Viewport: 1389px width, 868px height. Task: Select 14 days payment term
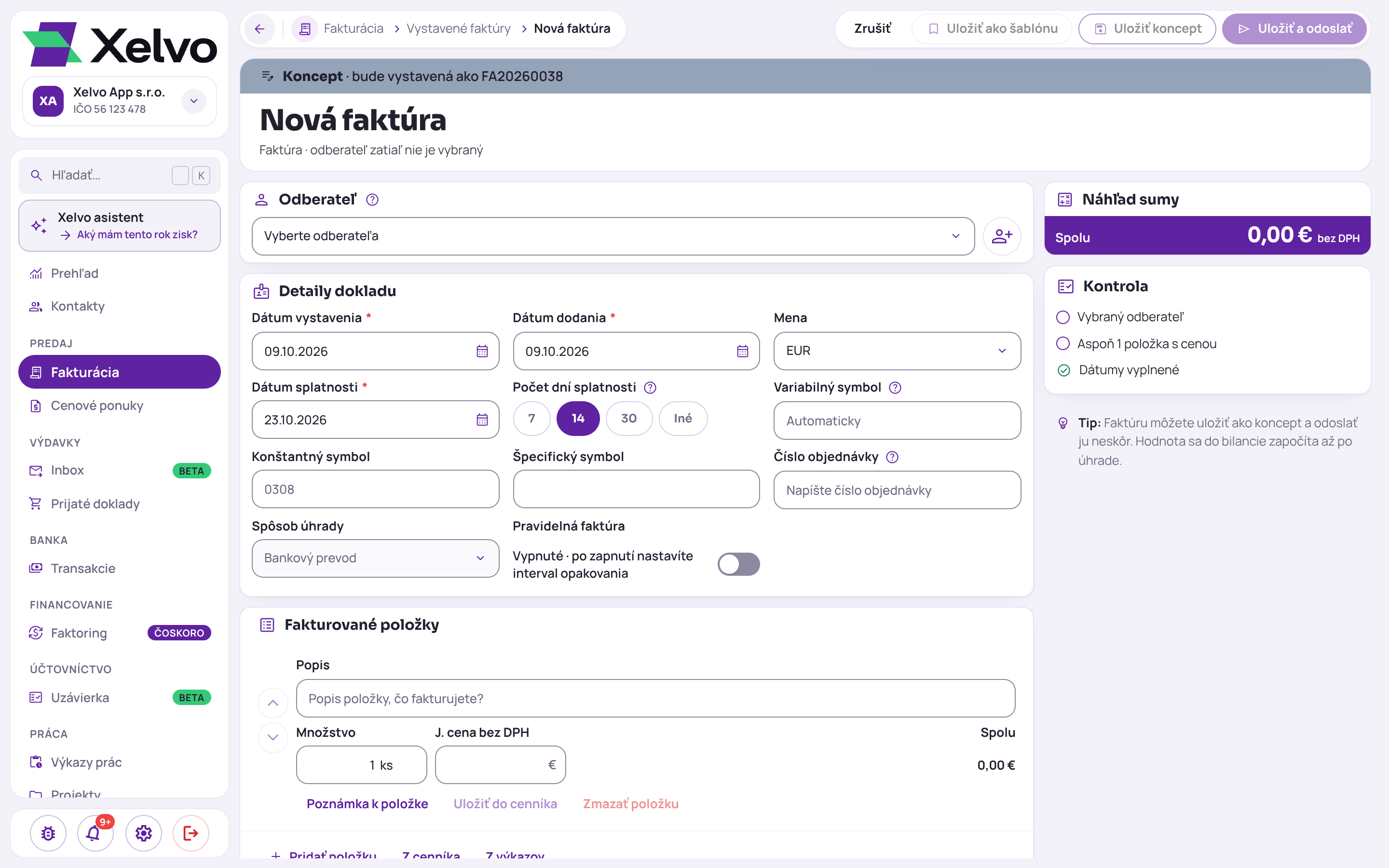(x=578, y=419)
